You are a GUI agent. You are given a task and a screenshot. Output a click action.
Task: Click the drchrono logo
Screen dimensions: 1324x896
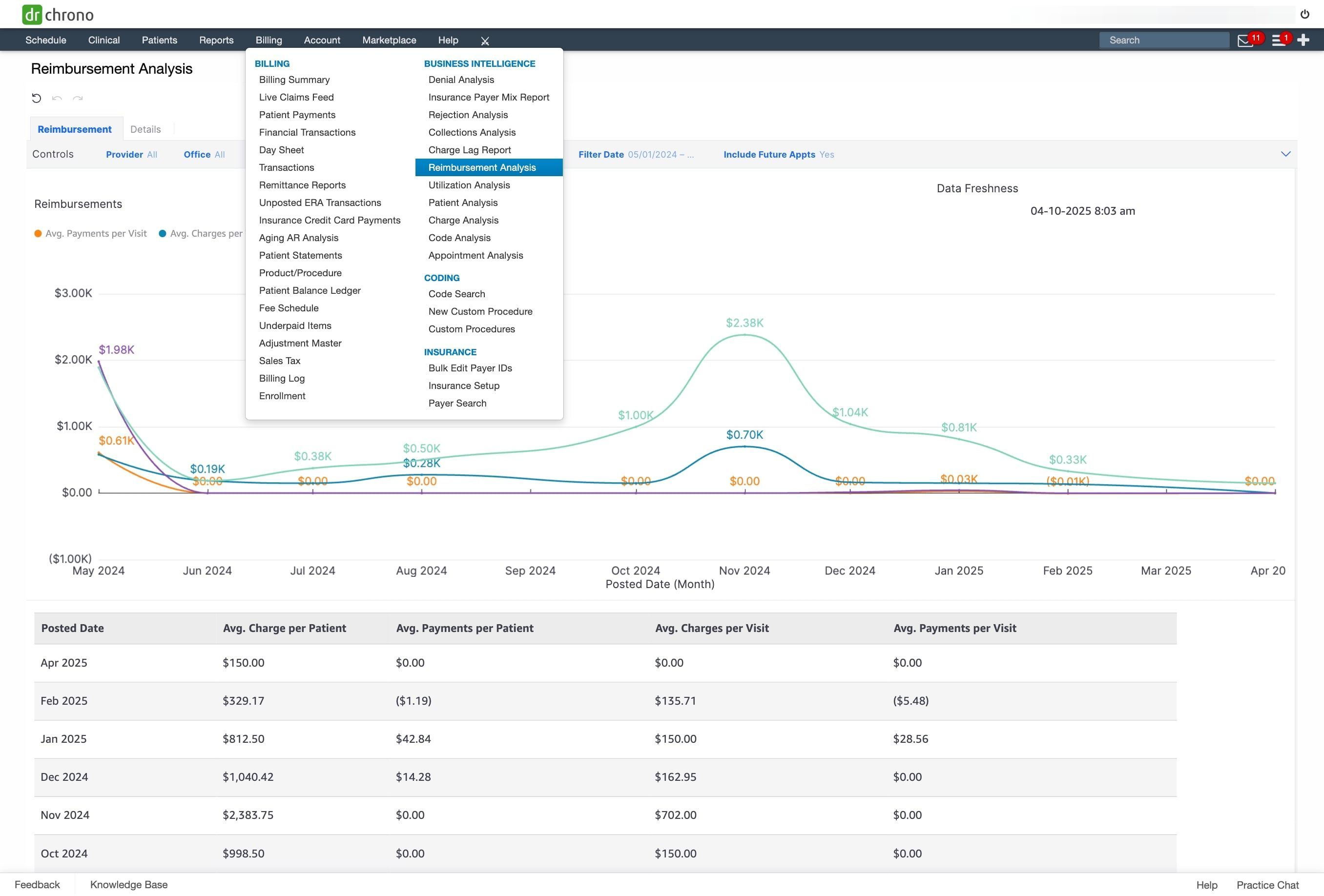pos(58,14)
